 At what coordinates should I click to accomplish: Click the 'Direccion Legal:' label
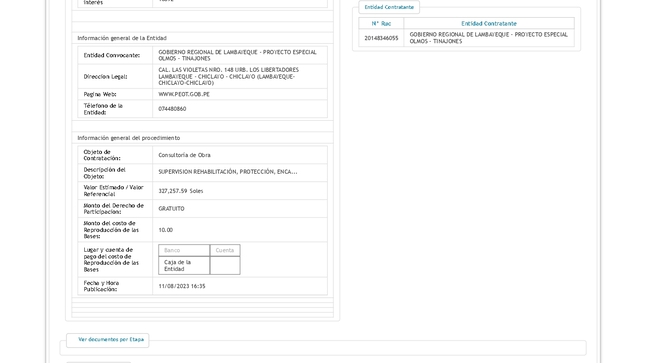(105, 77)
